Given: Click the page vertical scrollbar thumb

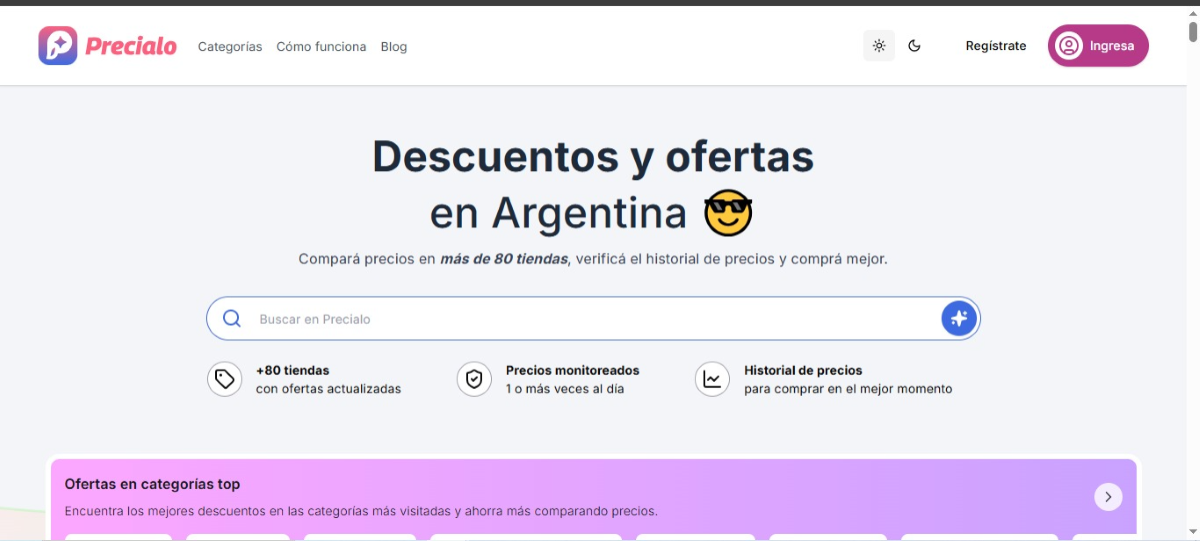Looking at the screenshot, I should (x=1193, y=30).
